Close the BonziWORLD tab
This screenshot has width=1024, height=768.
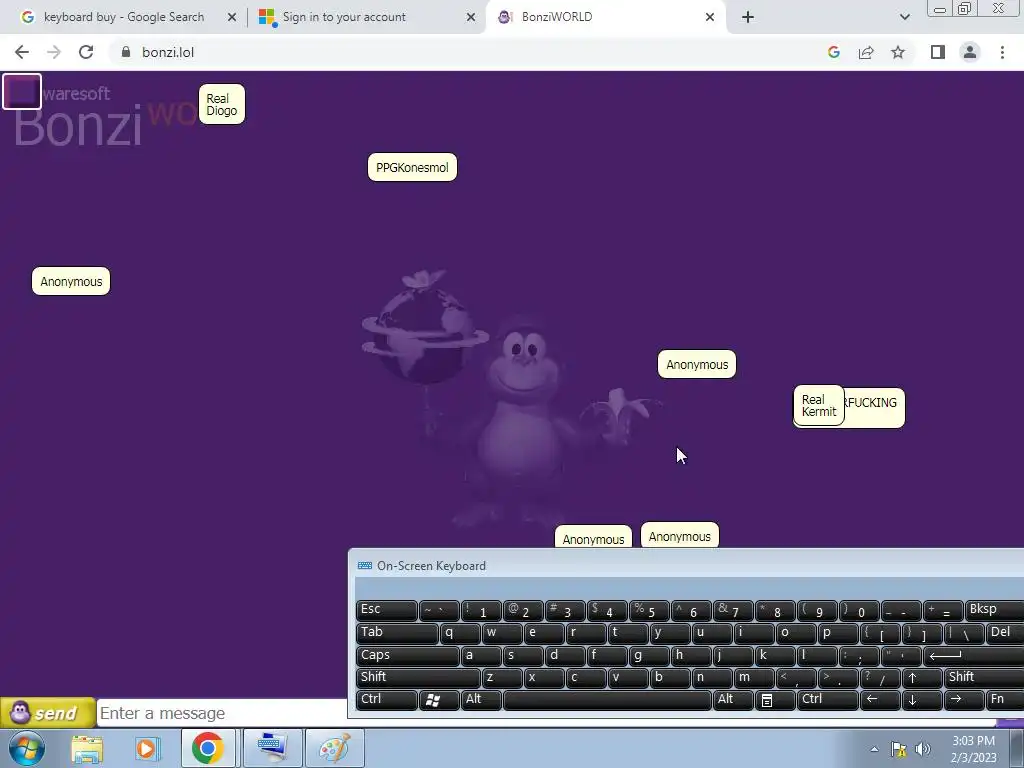click(710, 17)
